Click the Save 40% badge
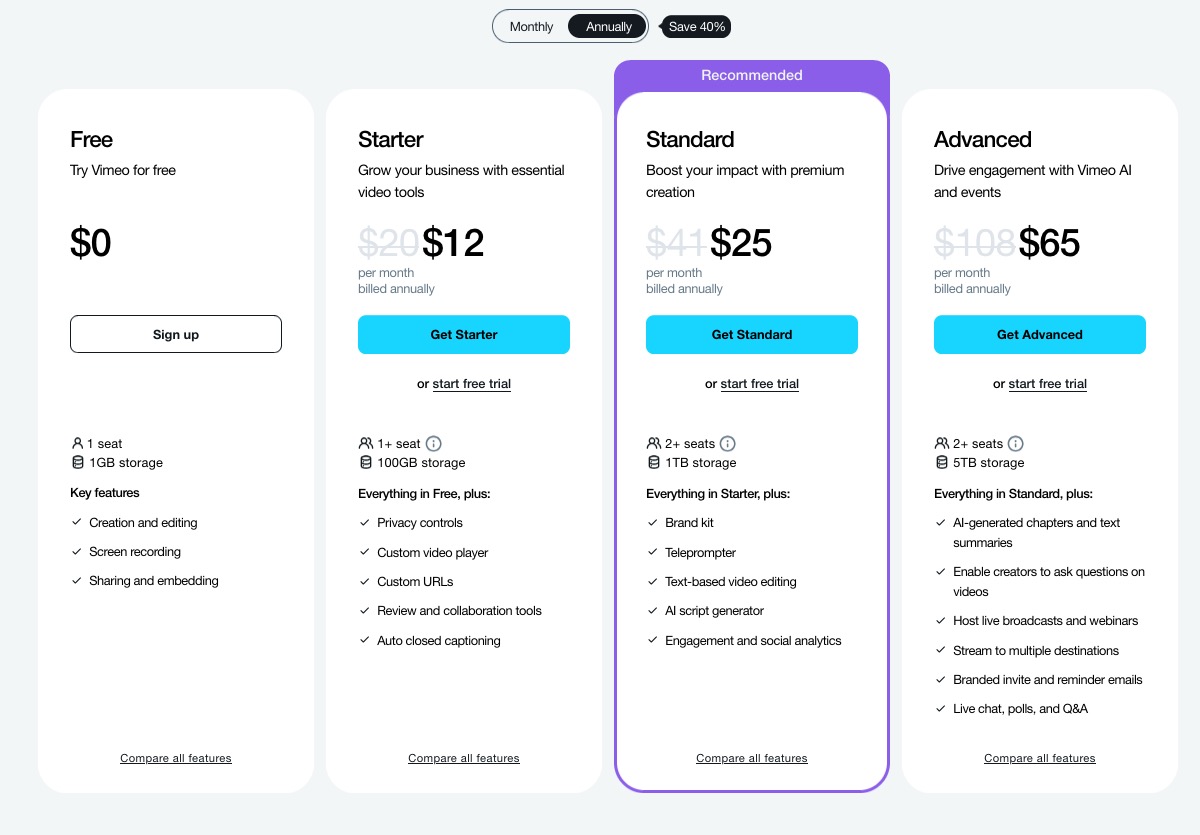1200x835 pixels. click(x=697, y=27)
